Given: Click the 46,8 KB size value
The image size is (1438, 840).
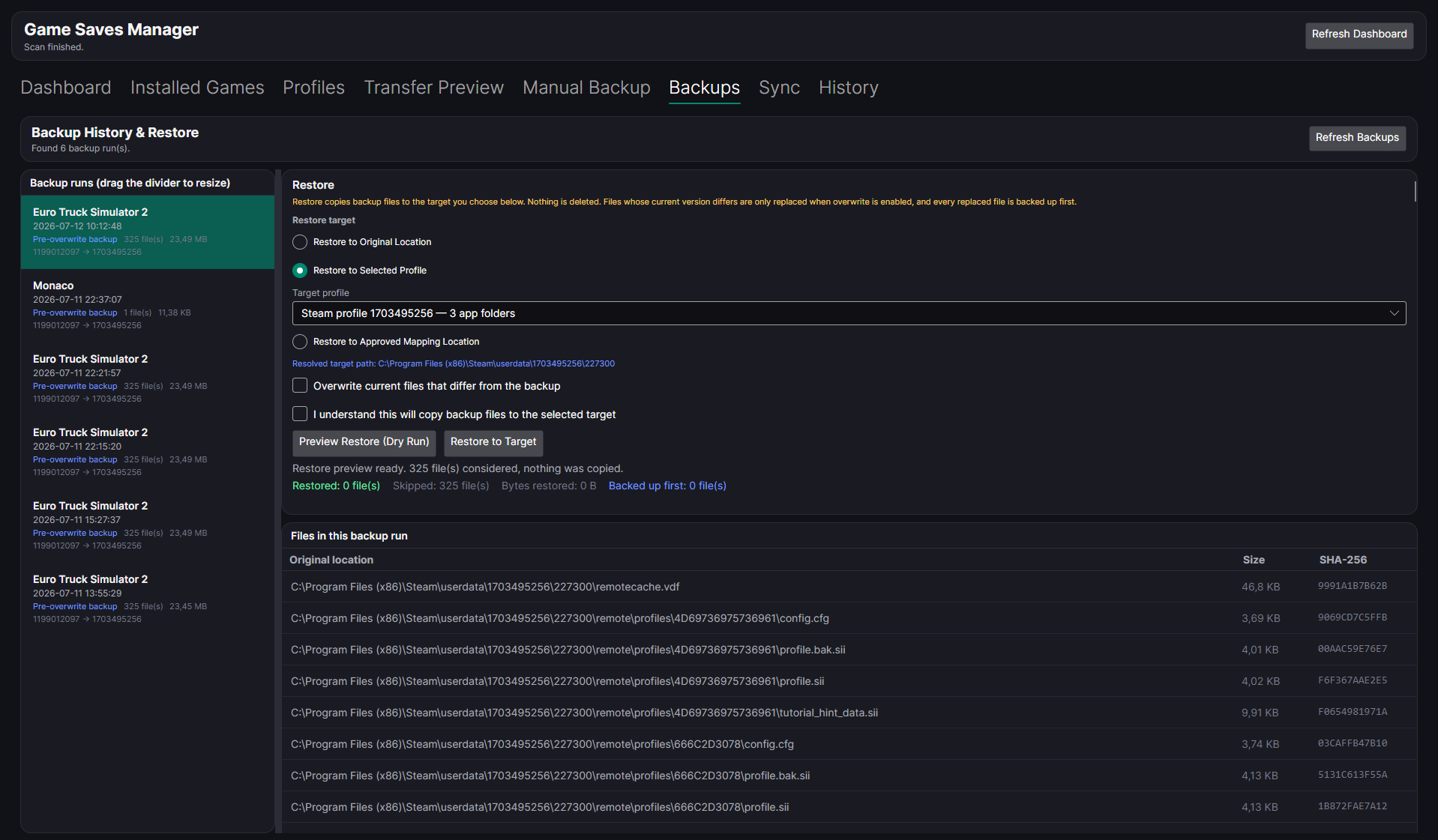Looking at the screenshot, I should pos(1260,587).
